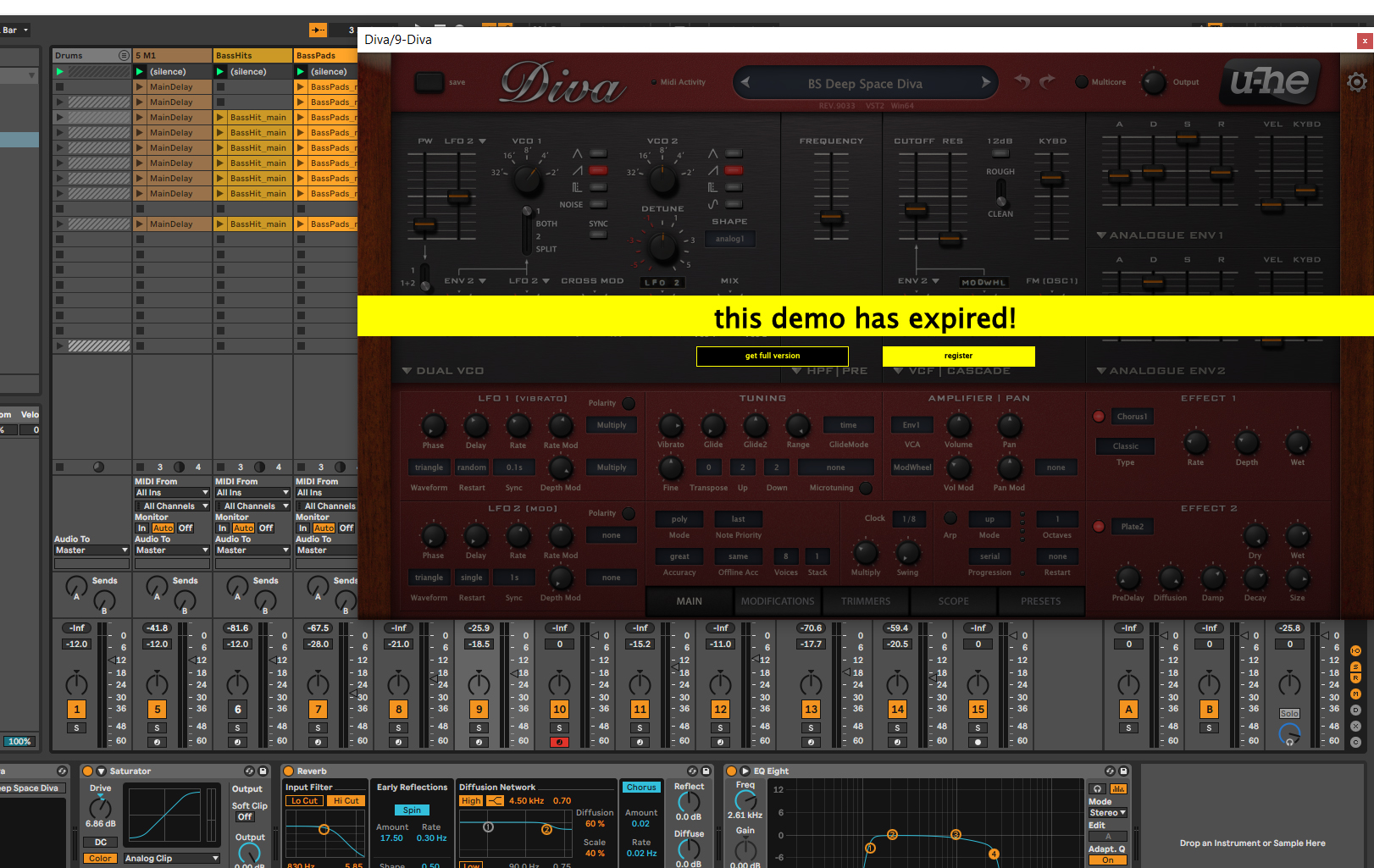Viewport: 1374px width, 868px height.
Task: Adjust Saturator Drive knob
Action: pyautogui.click(x=101, y=808)
